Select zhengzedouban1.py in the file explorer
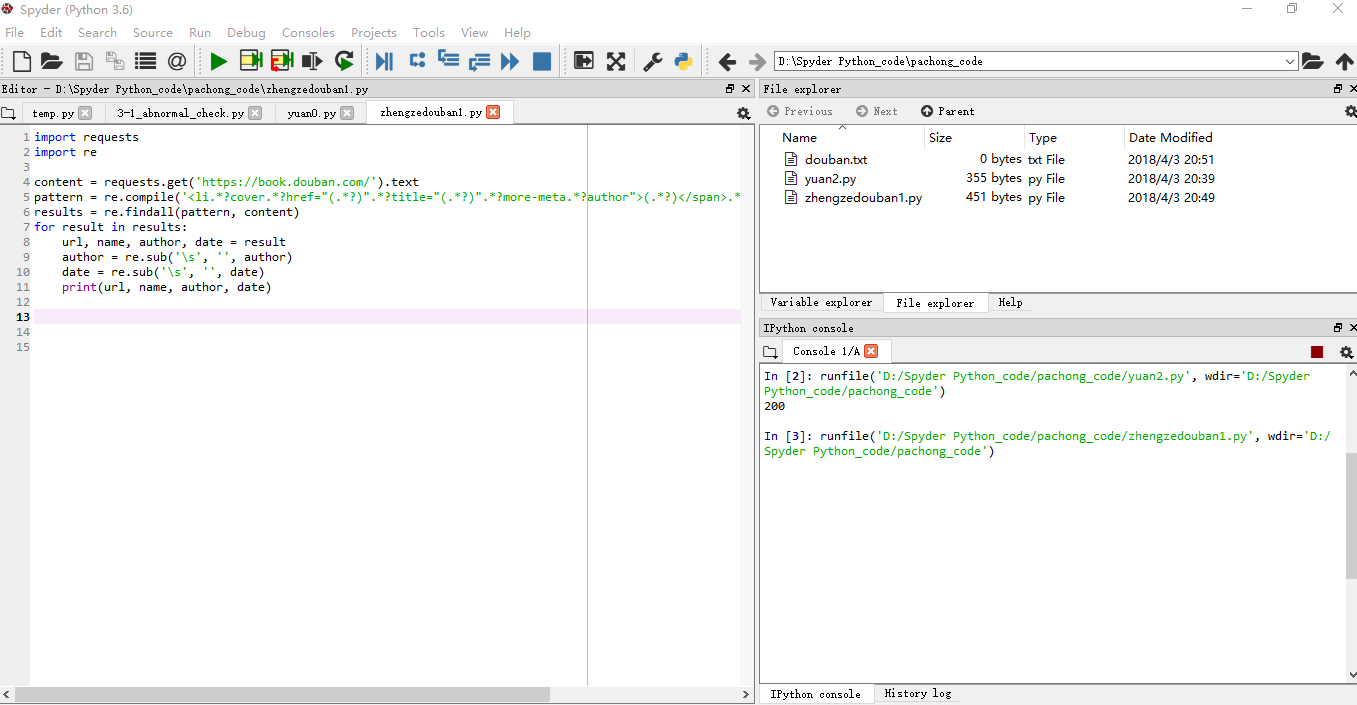This screenshot has width=1357, height=705. [x=863, y=198]
